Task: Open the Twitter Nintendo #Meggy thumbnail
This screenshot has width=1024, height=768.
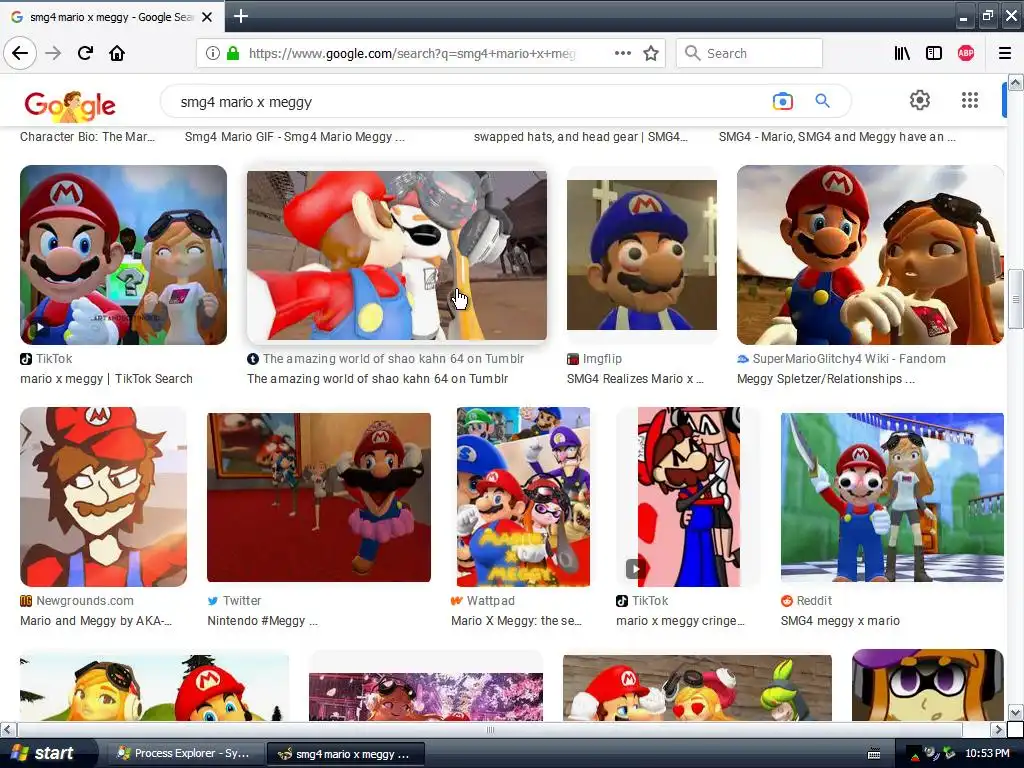Action: click(x=319, y=497)
